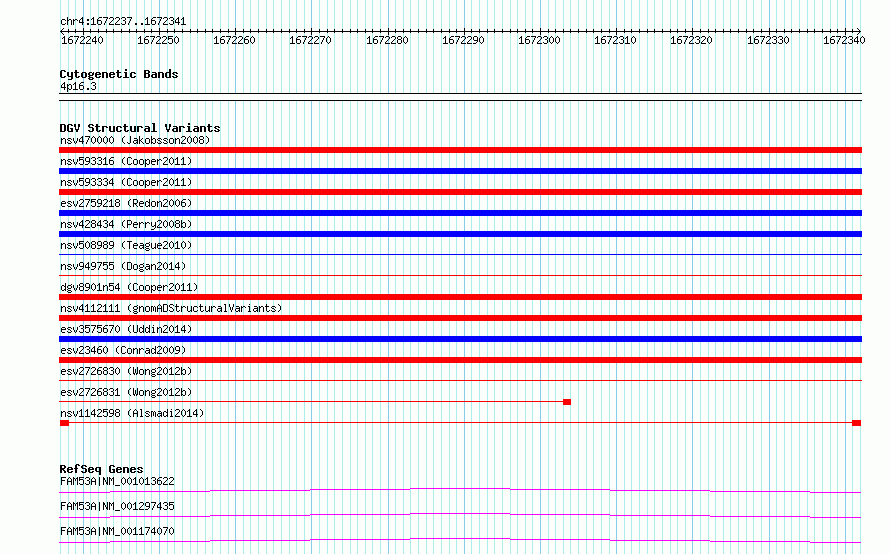The width and height of the screenshot is (890, 554).
Task: Click ruler position 1672240
Action: 82,40
